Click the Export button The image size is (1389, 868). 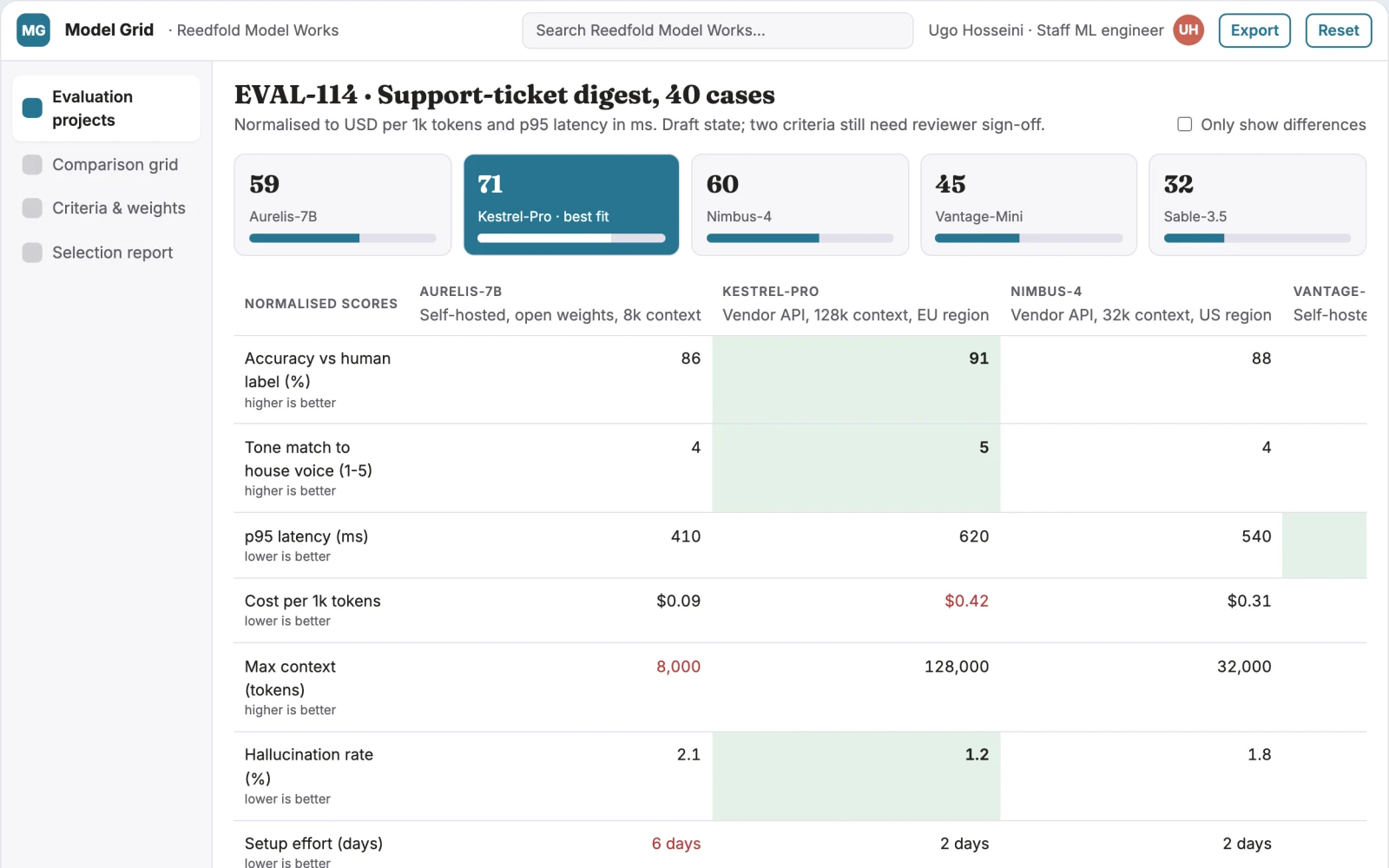(1254, 30)
